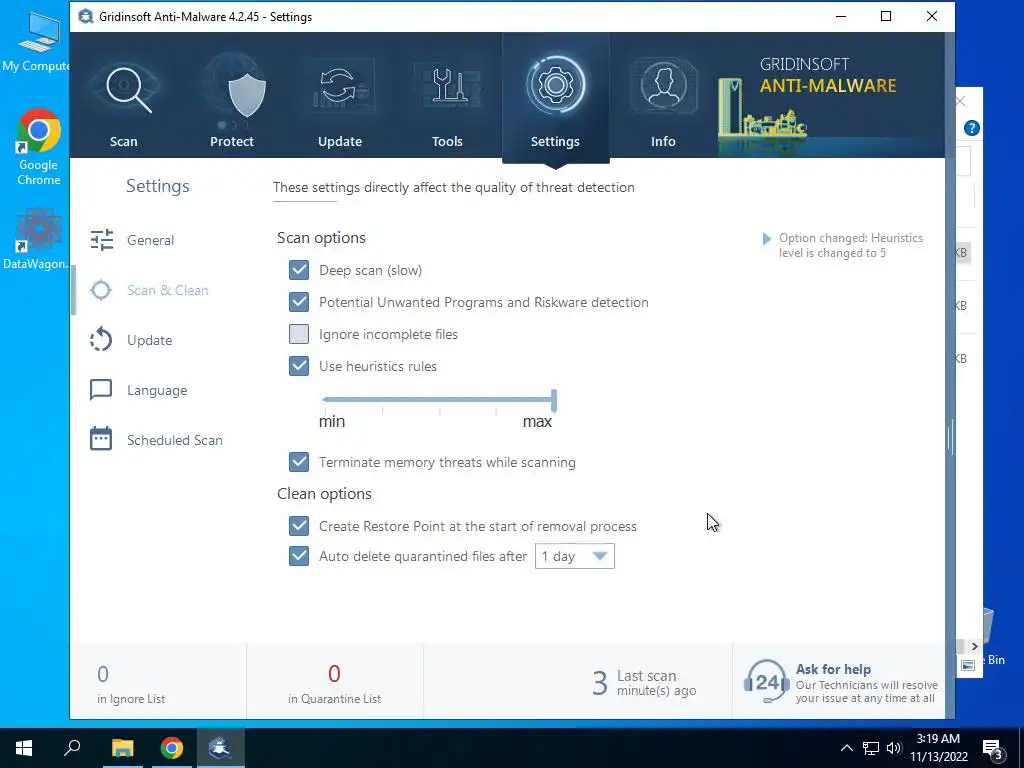Close the background window with X
The image size is (1024, 768).
[x=961, y=101]
